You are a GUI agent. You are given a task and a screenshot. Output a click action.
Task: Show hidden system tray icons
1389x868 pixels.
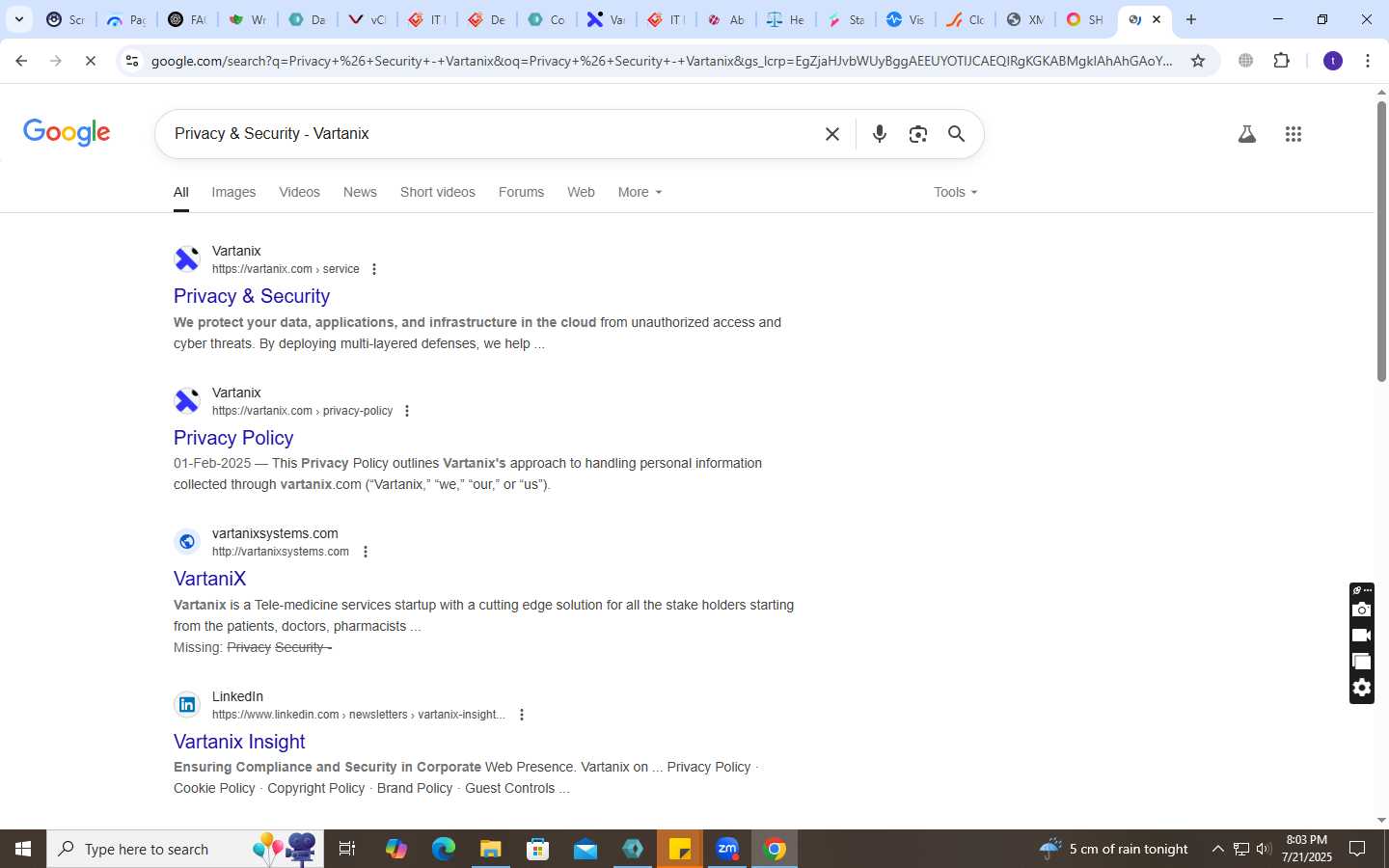(x=1217, y=849)
